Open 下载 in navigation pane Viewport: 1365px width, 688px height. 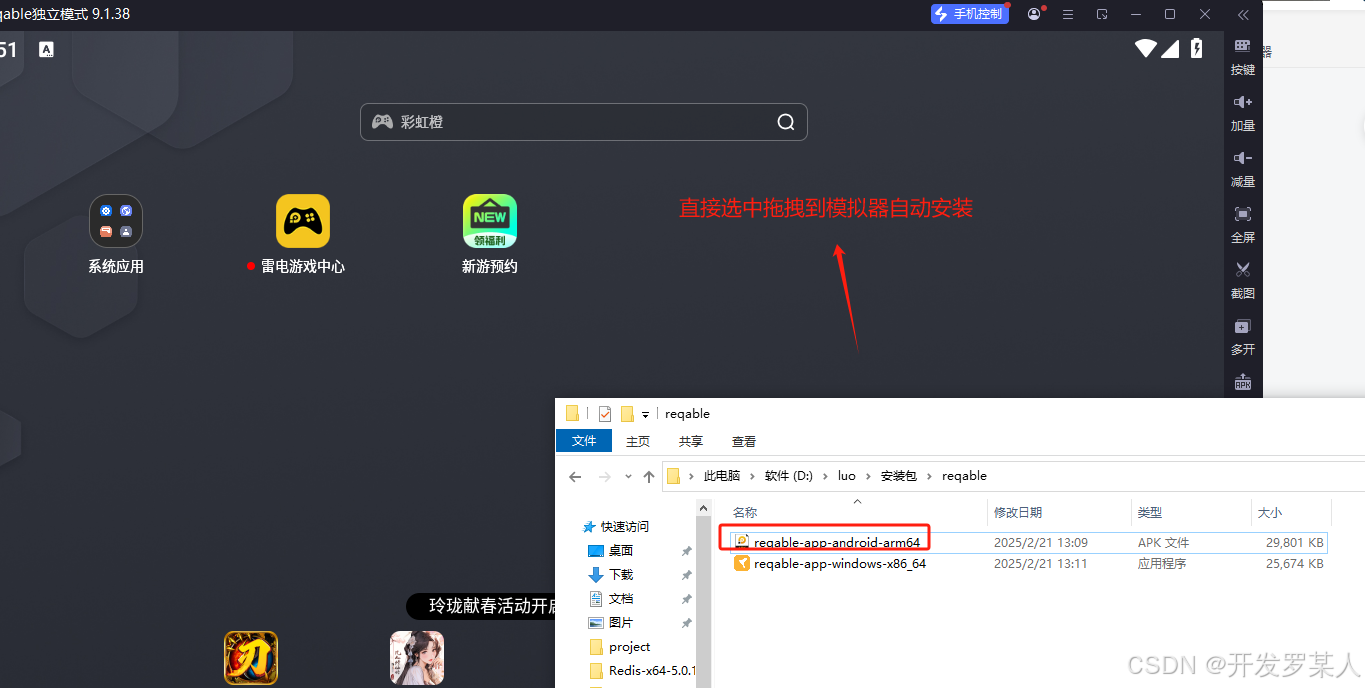click(x=620, y=574)
